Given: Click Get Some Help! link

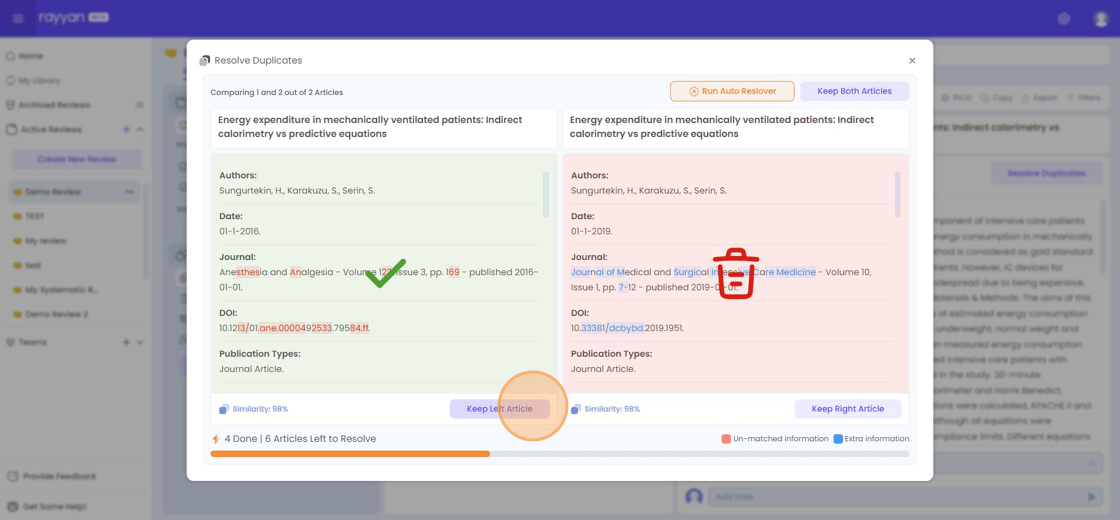Looking at the screenshot, I should (54, 506).
